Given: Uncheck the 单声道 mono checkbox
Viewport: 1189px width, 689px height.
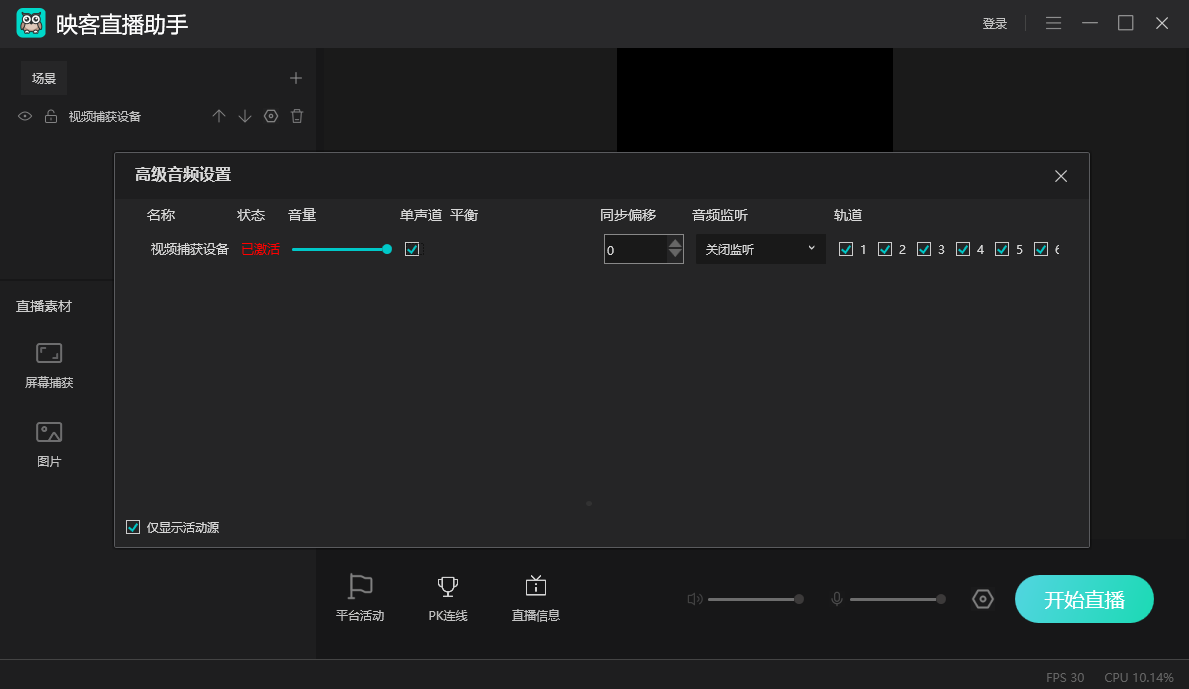Looking at the screenshot, I should 412,249.
